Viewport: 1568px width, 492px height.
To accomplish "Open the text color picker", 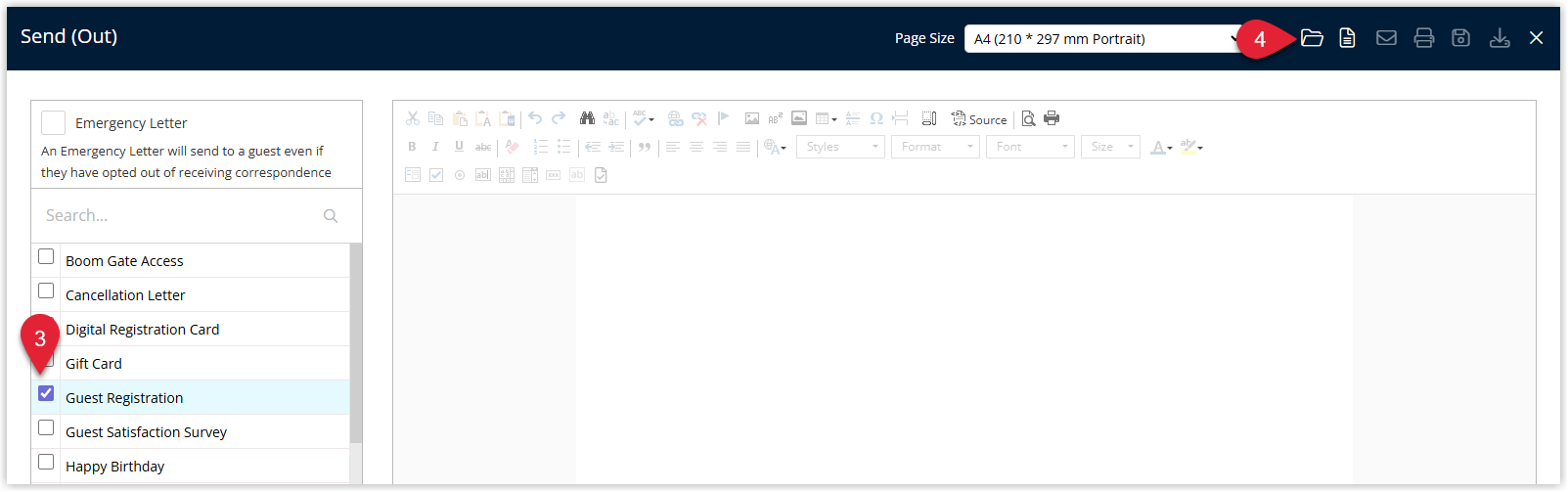I will pos(1161,147).
